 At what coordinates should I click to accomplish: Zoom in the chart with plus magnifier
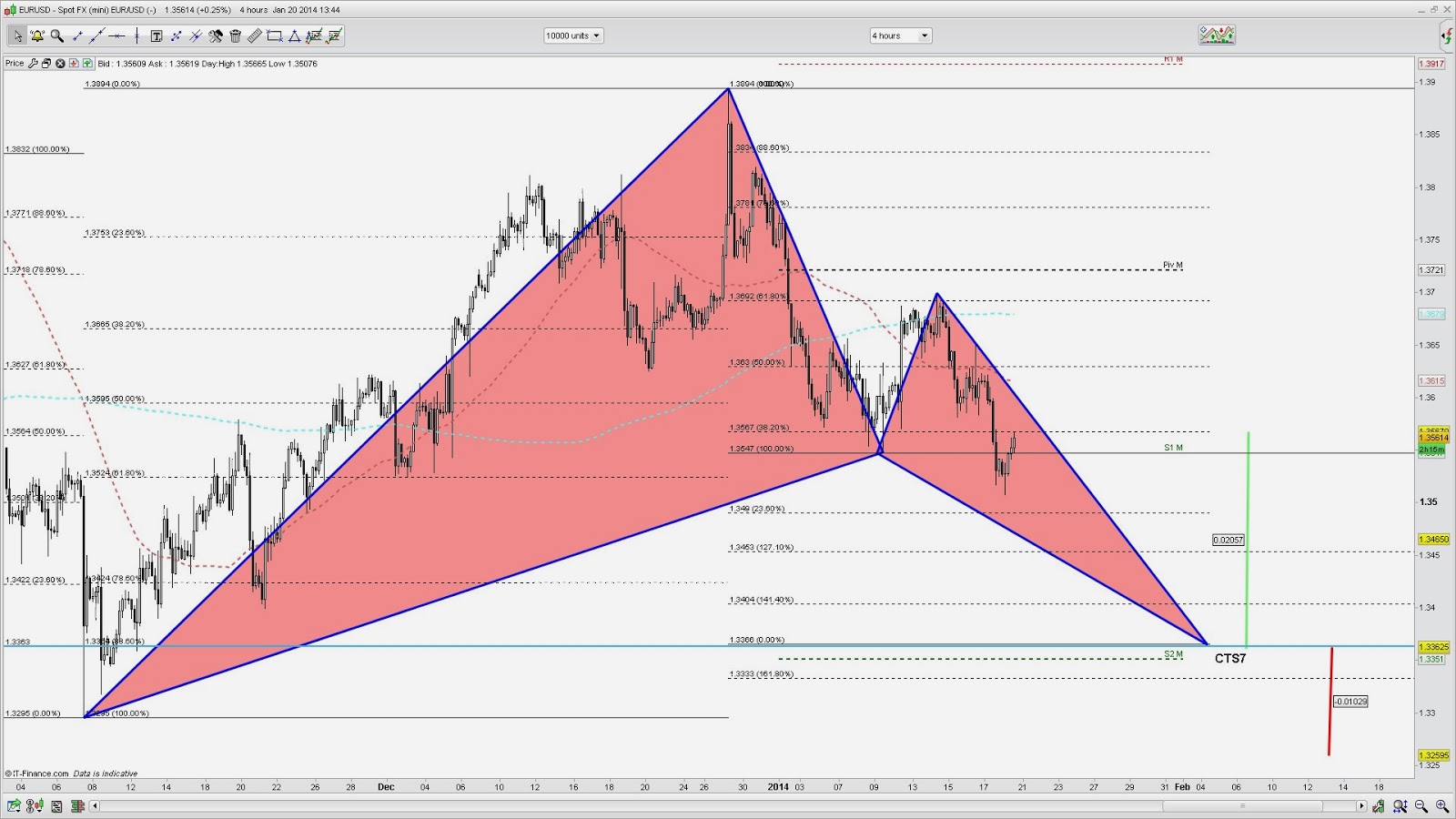[x=1442, y=806]
